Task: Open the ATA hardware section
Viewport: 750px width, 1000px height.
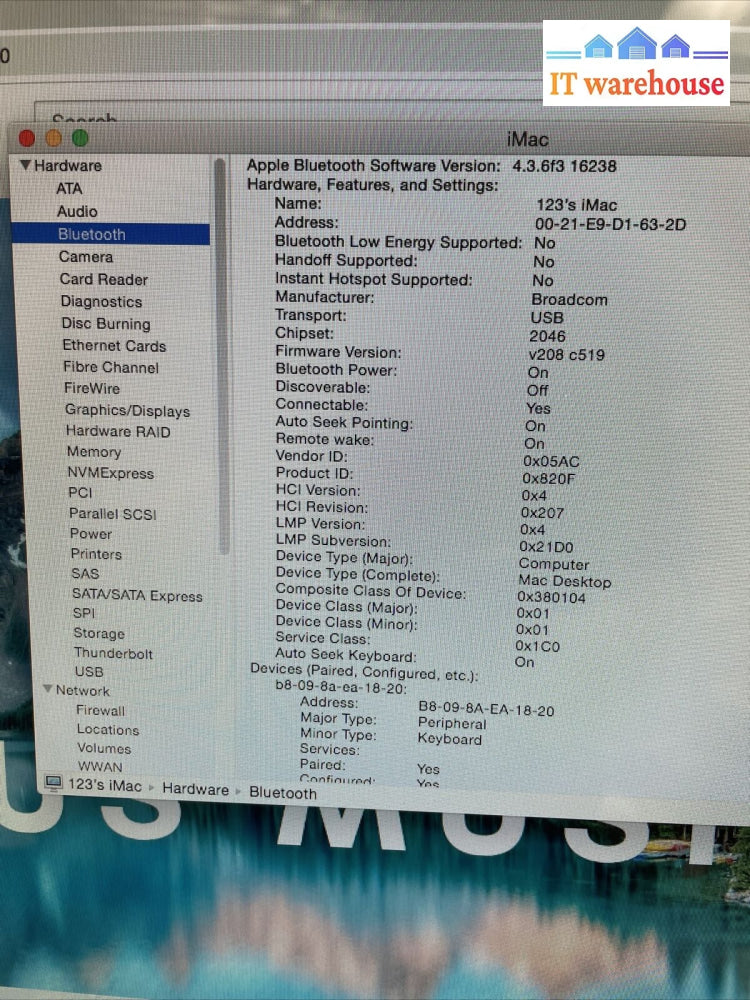Action: [x=69, y=188]
